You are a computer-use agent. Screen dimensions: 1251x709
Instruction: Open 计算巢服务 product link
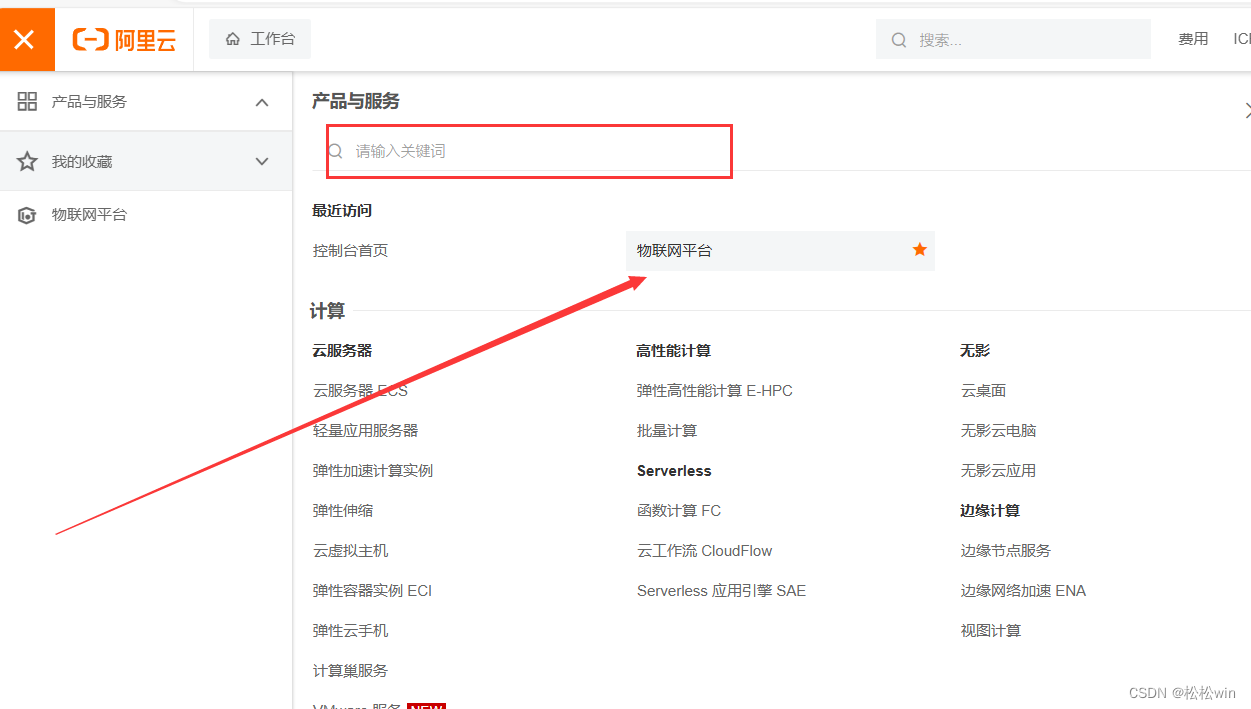pos(350,670)
